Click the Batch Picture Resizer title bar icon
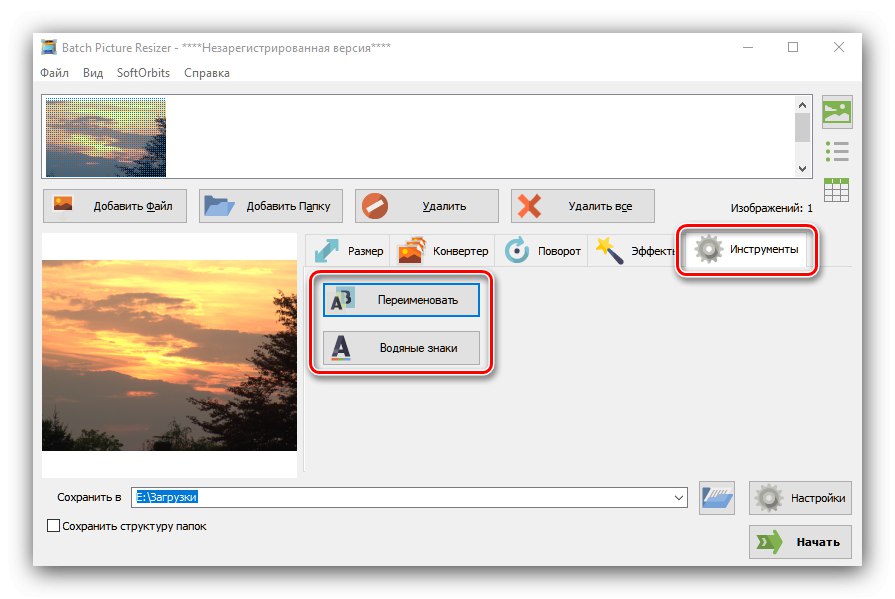 click(x=49, y=47)
